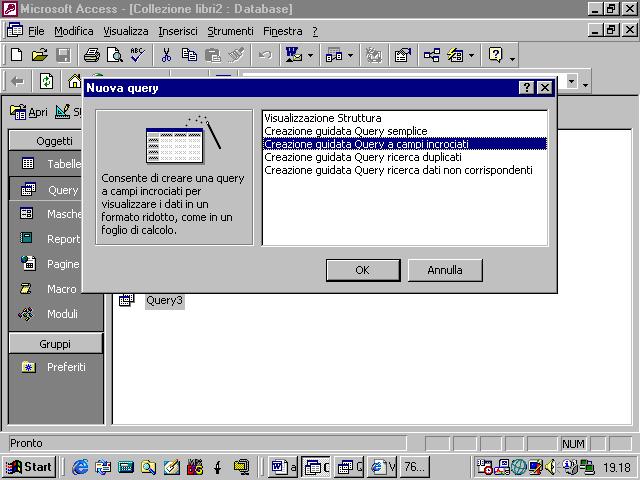Viewport: 640px width, 480px height.
Task: Click the Code editor icon beside Properties
Action: 373,55
